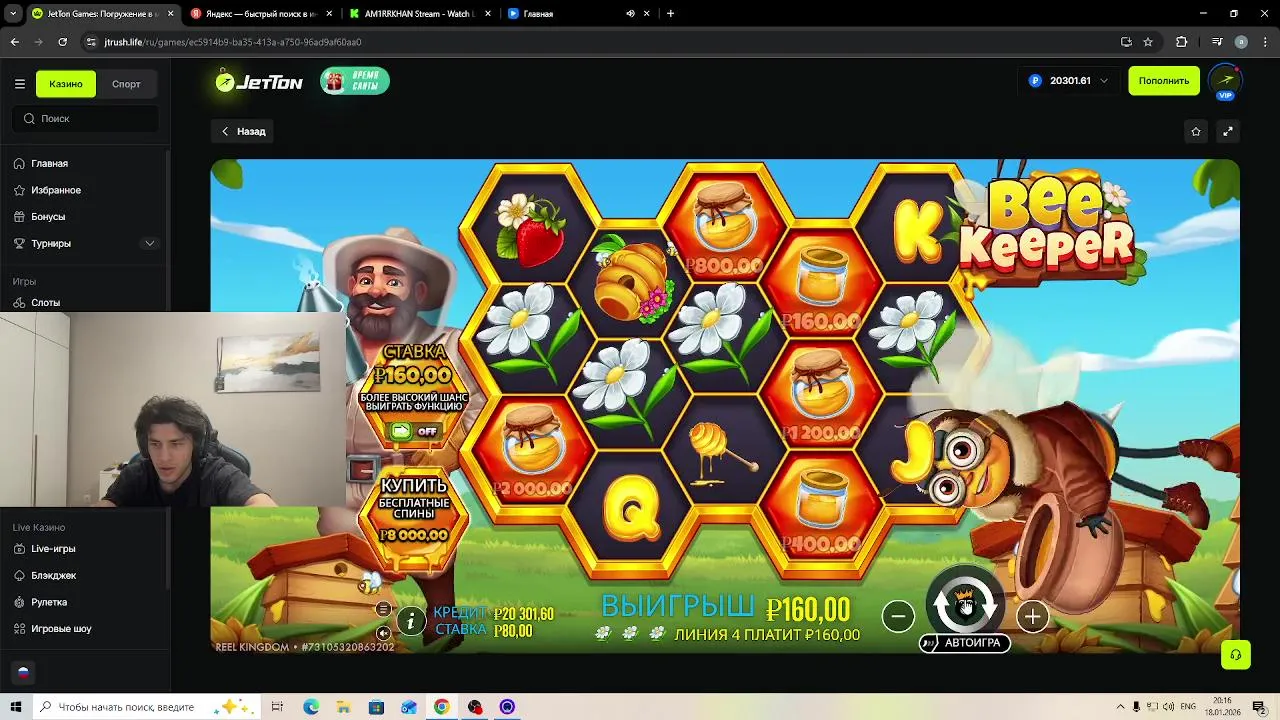
Task: Adjust system volume tray icon
Action: (x=1171, y=707)
